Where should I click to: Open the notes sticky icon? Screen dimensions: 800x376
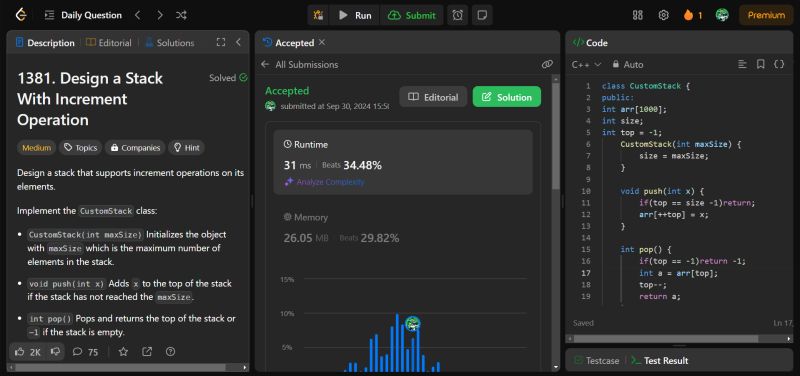coord(481,15)
